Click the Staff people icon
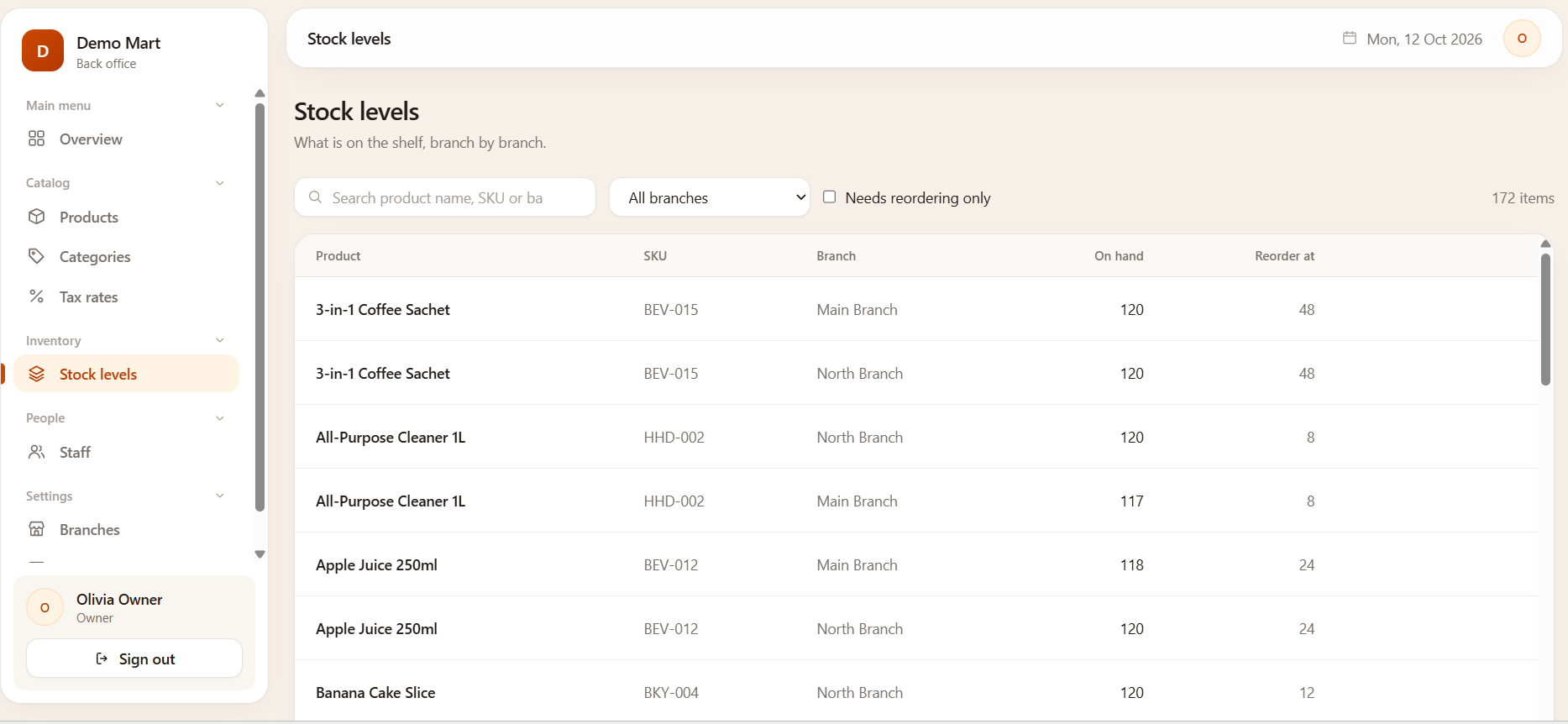This screenshot has height=724, width=1568. 36,452
